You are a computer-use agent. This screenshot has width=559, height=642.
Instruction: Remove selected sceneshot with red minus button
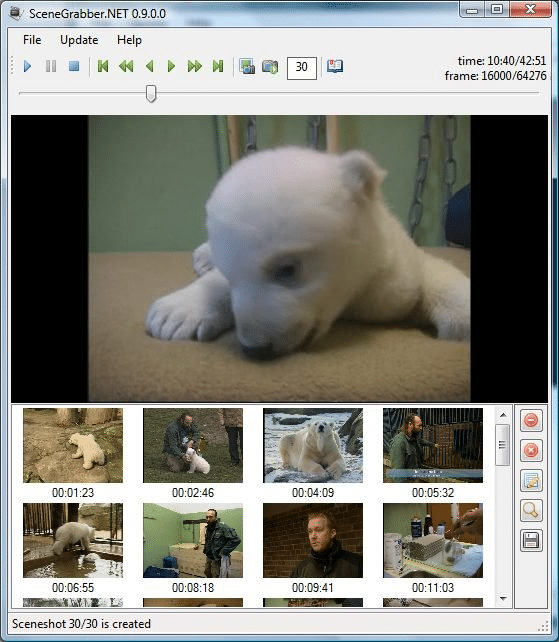click(x=531, y=420)
